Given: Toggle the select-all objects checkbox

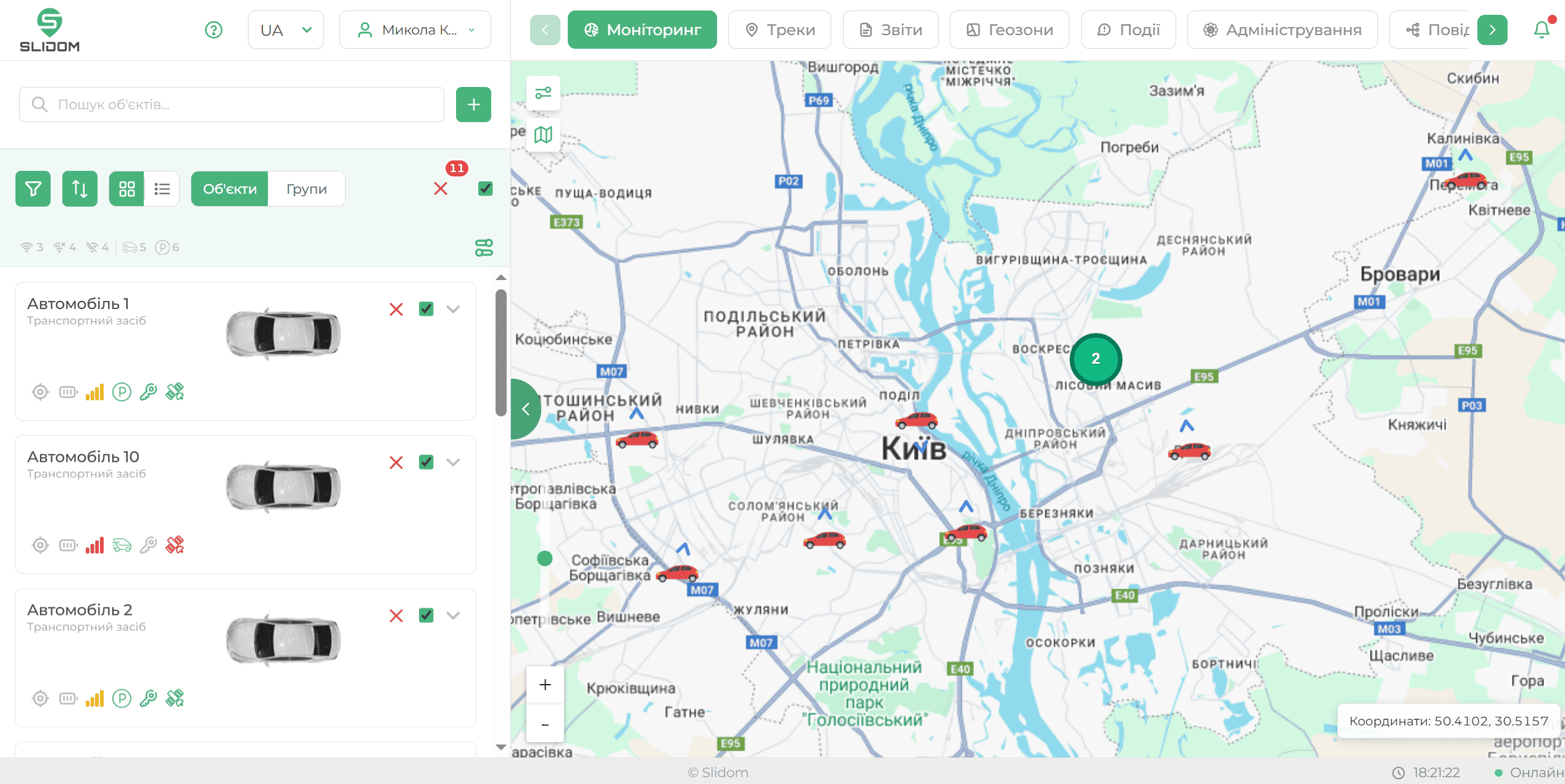Looking at the screenshot, I should click(486, 189).
